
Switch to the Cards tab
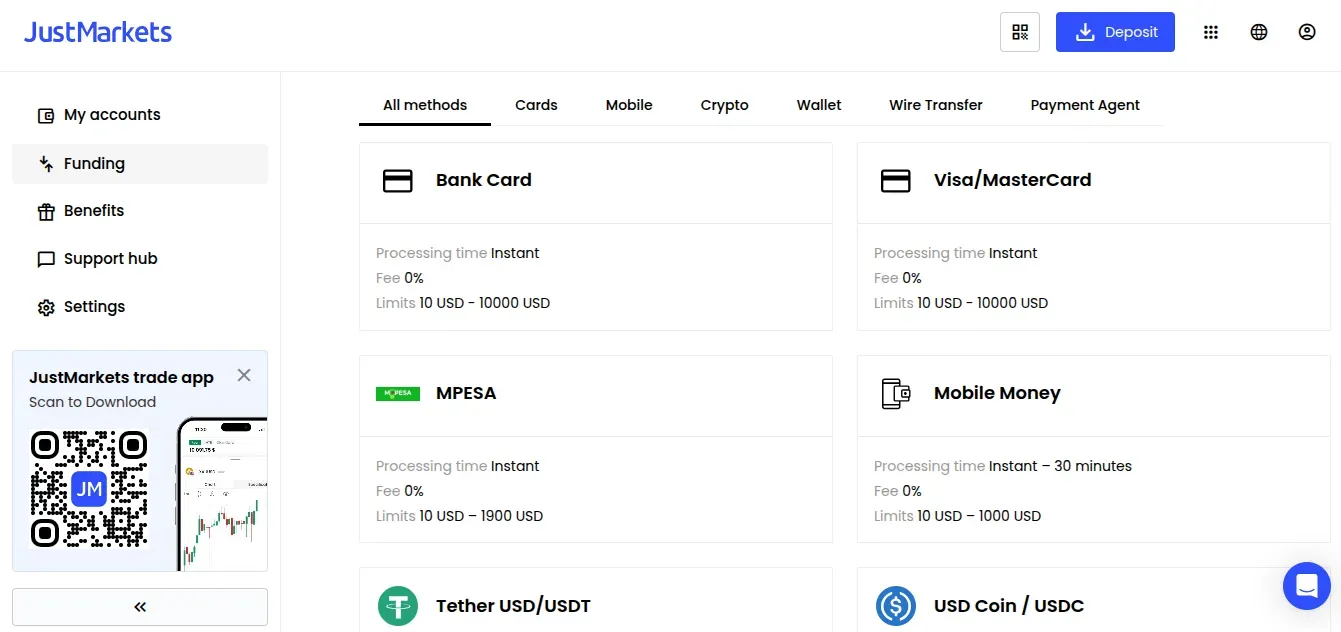click(536, 105)
